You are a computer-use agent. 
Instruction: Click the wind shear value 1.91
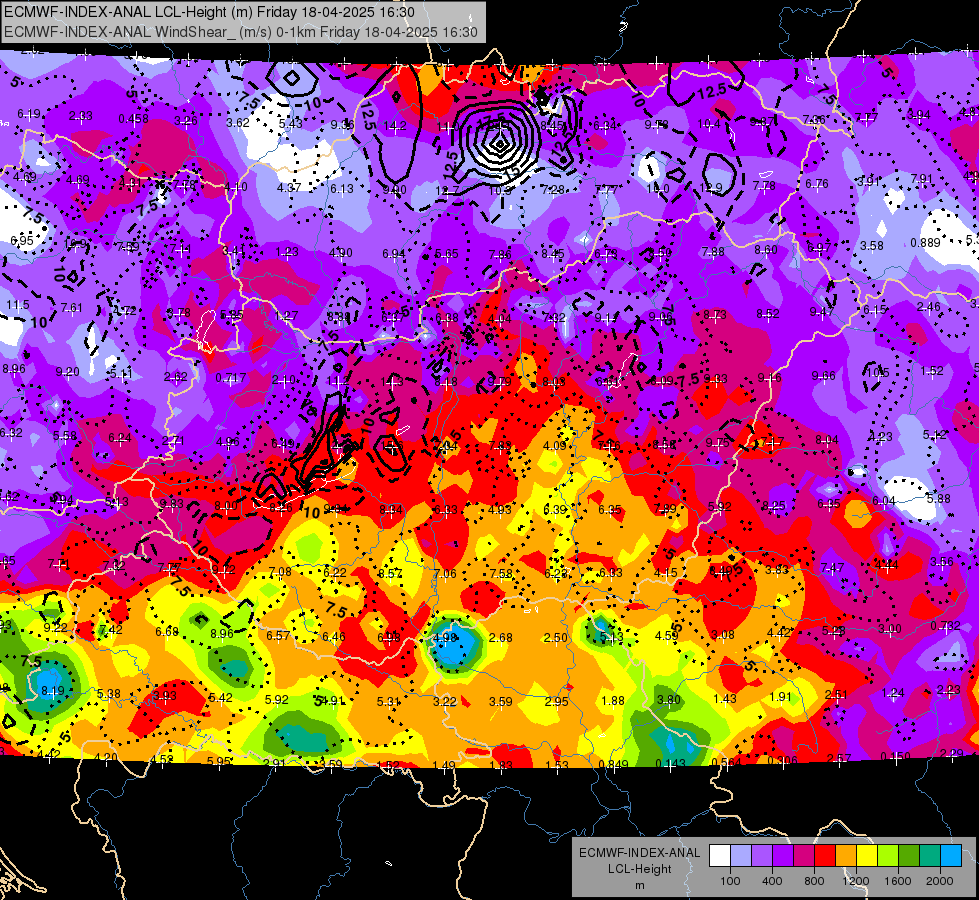pos(780,697)
